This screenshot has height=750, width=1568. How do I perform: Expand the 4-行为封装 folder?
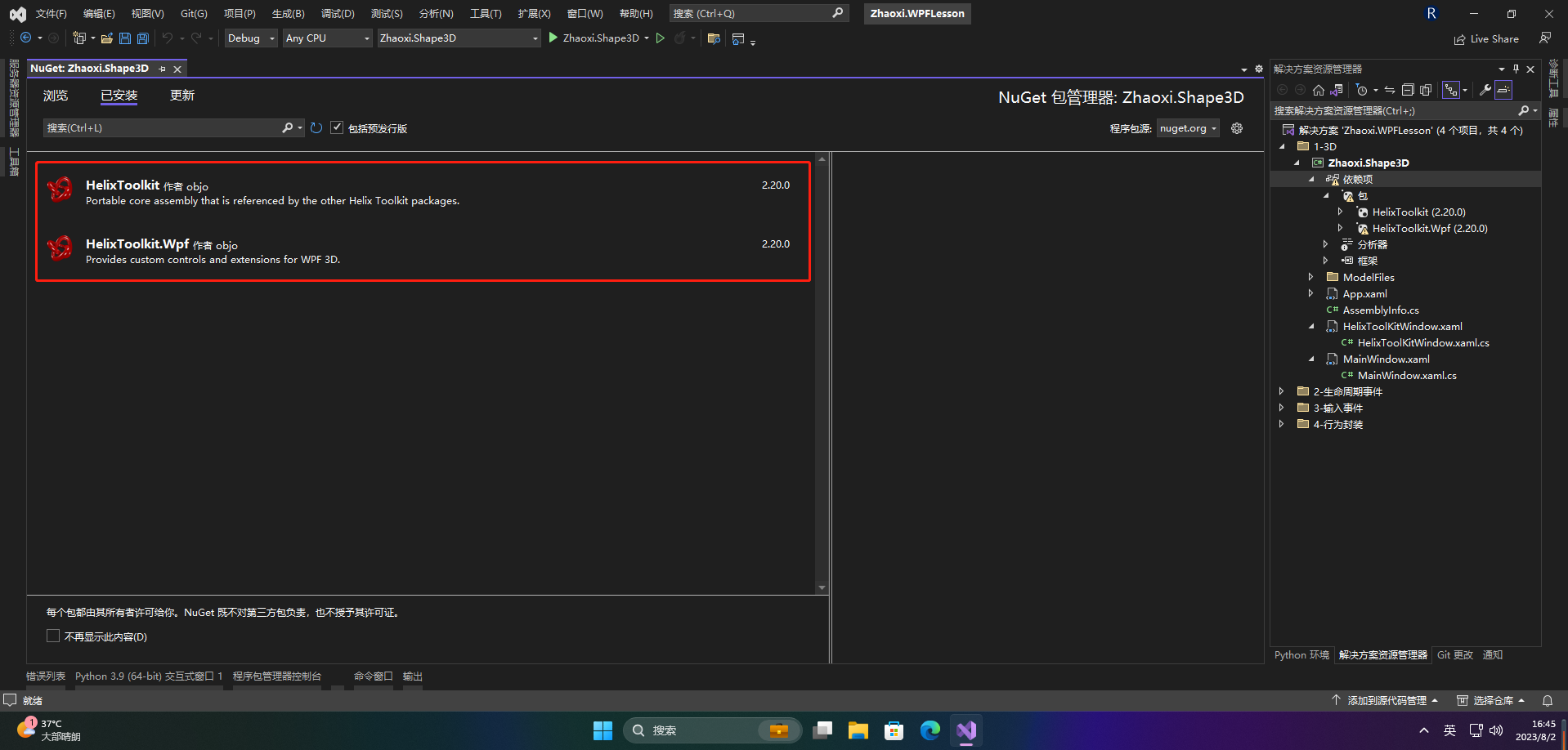point(1282,424)
